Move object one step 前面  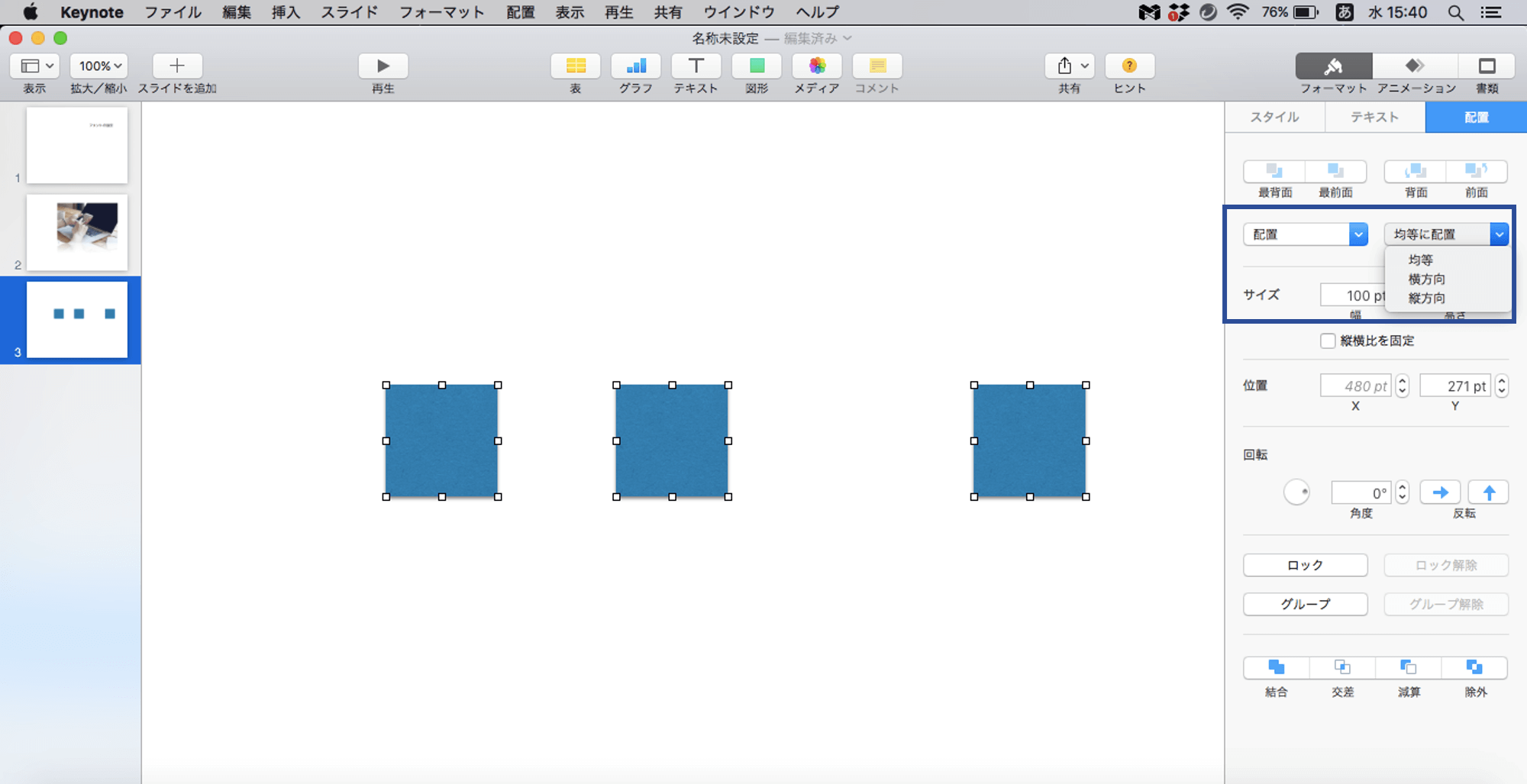tap(1477, 171)
